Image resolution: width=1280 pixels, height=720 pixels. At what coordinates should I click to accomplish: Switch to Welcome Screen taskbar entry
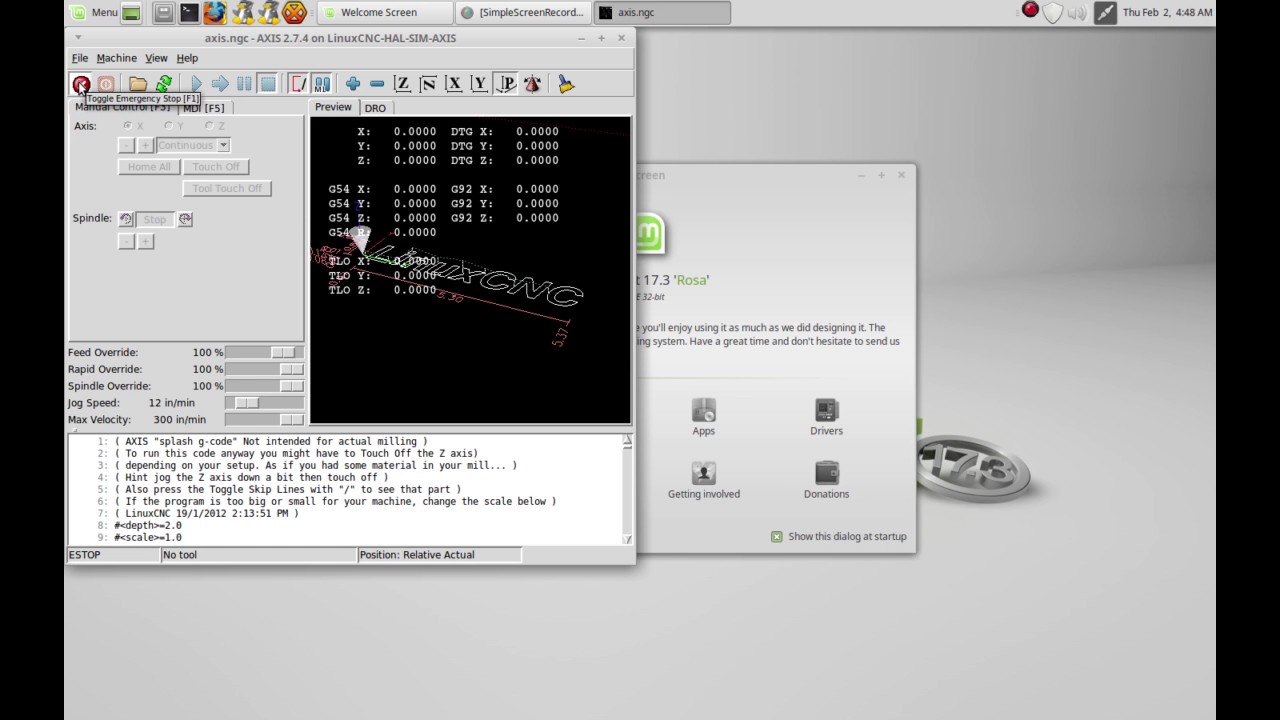tap(384, 12)
